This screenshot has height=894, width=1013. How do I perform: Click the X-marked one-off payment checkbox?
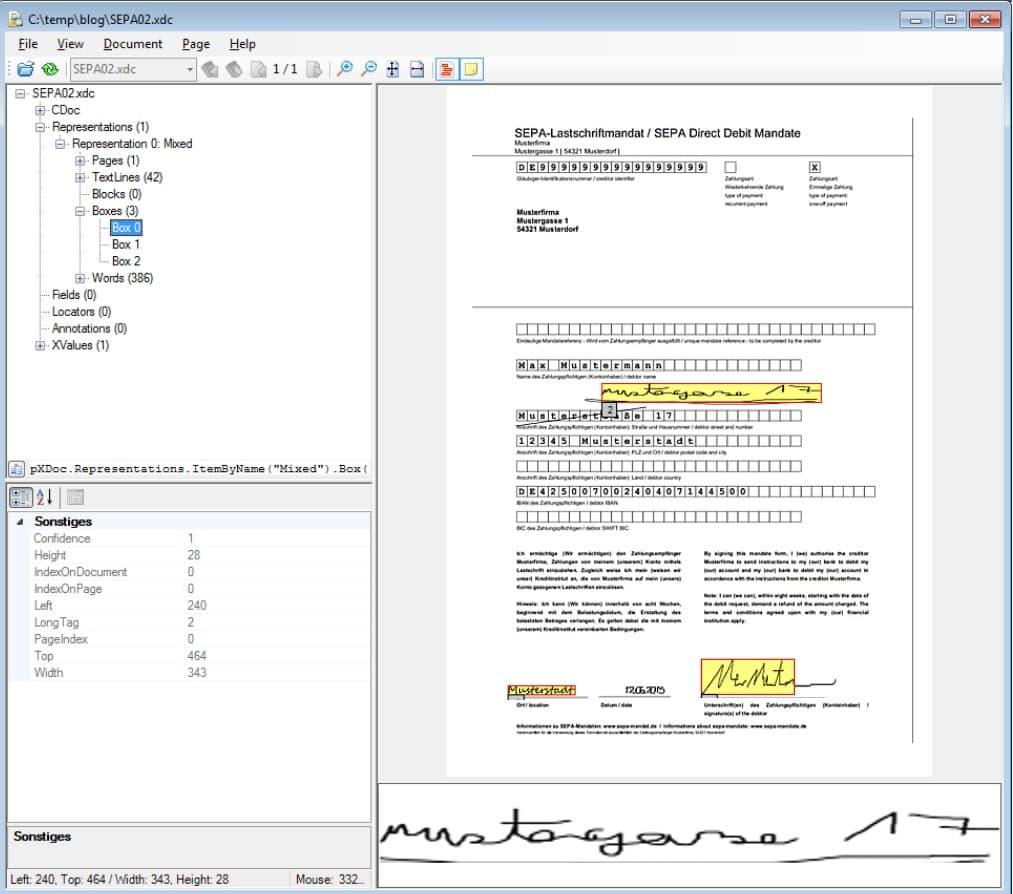pos(815,167)
